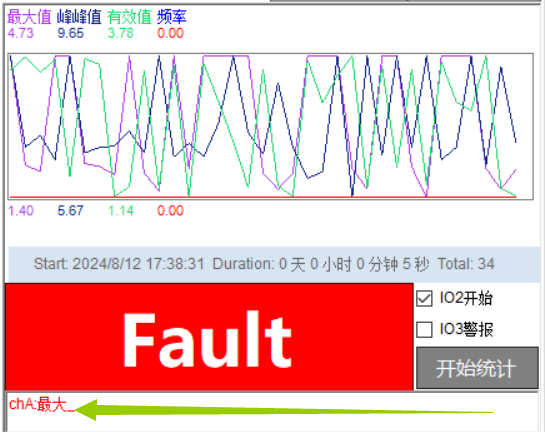Click the 1.40 lower limit value
The width and height of the screenshot is (545, 432).
tap(21, 211)
